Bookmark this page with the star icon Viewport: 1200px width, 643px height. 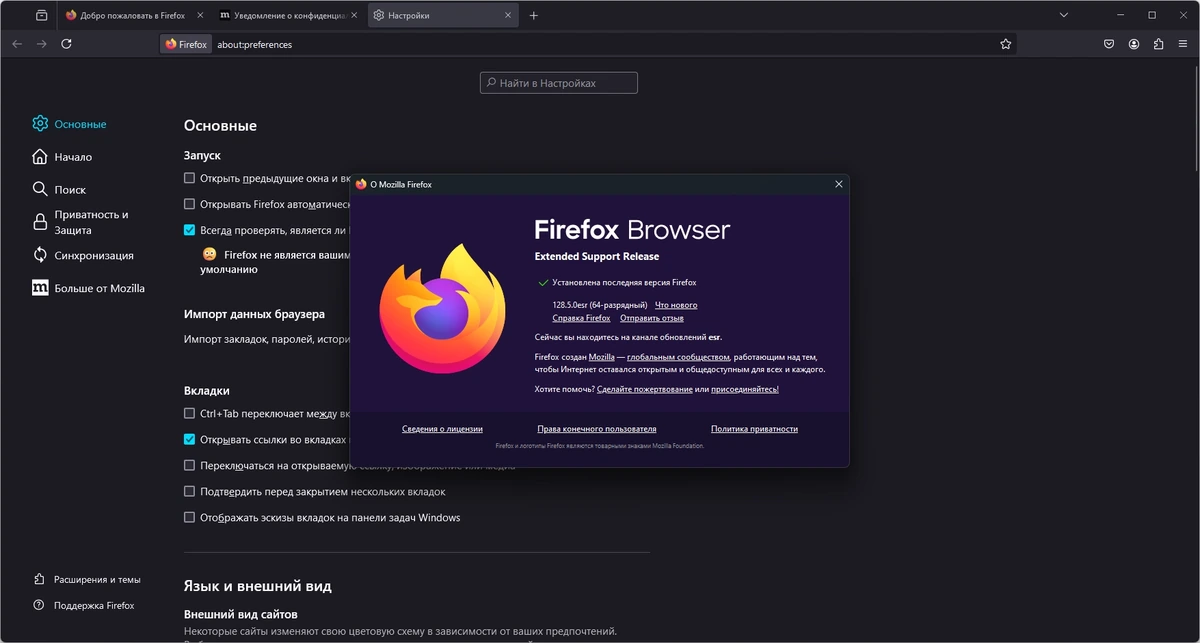tap(1006, 44)
